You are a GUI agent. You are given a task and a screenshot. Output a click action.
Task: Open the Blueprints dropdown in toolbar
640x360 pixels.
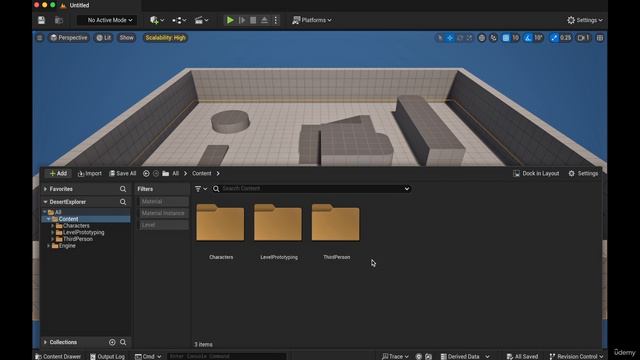click(179, 20)
